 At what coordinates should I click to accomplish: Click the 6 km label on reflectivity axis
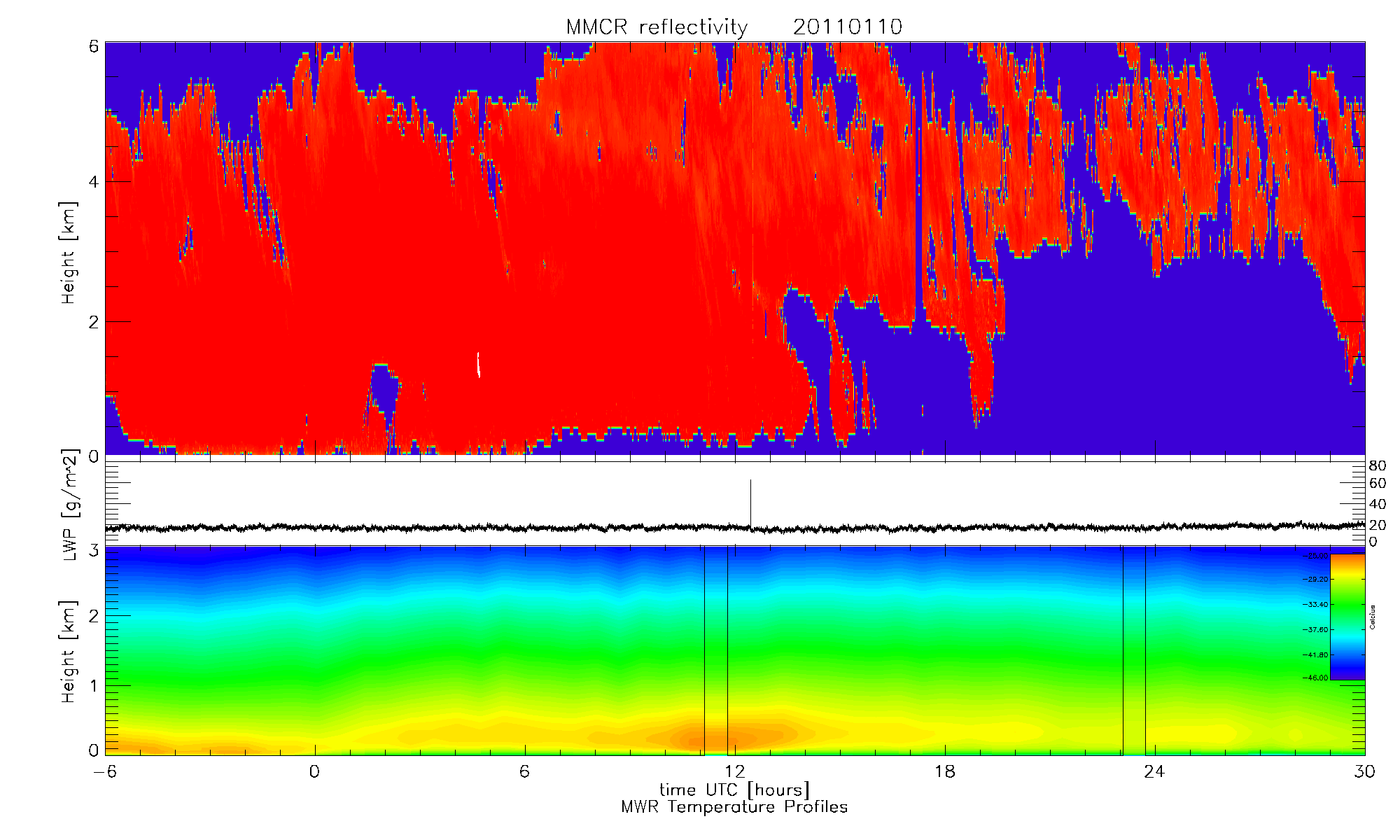coord(92,46)
